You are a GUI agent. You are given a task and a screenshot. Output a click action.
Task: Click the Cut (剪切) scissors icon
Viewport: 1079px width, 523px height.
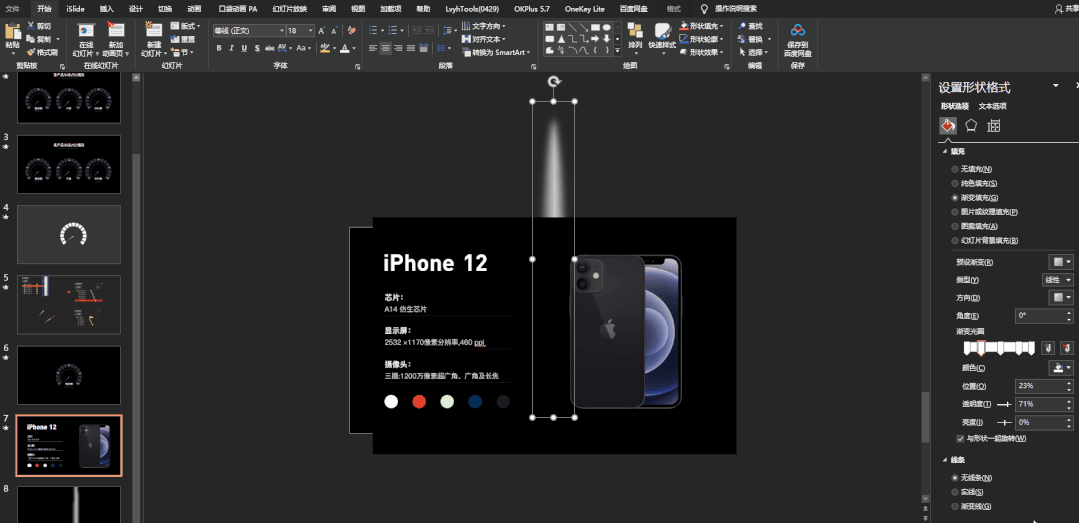(x=31, y=26)
